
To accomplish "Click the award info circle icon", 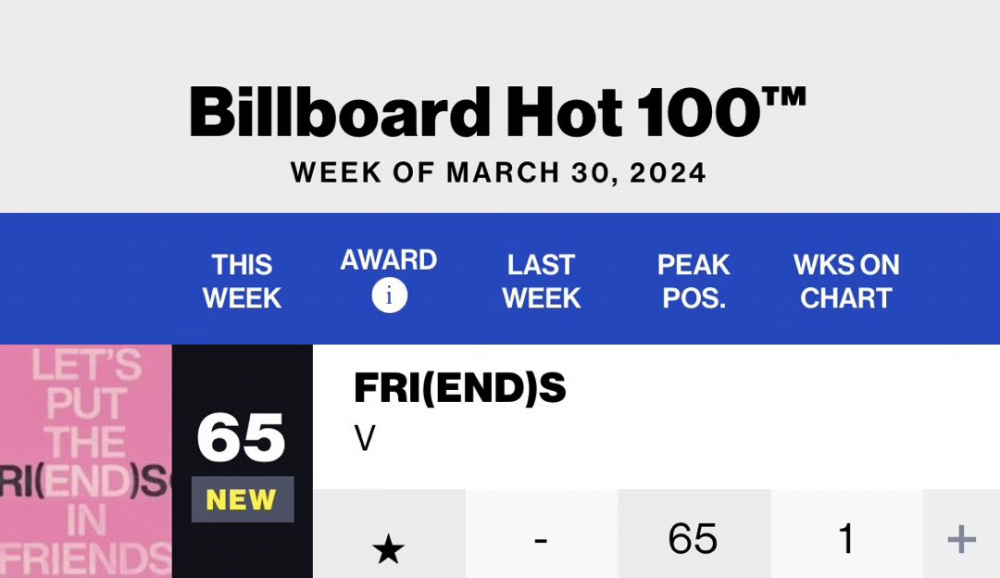I will pyautogui.click(x=389, y=296).
